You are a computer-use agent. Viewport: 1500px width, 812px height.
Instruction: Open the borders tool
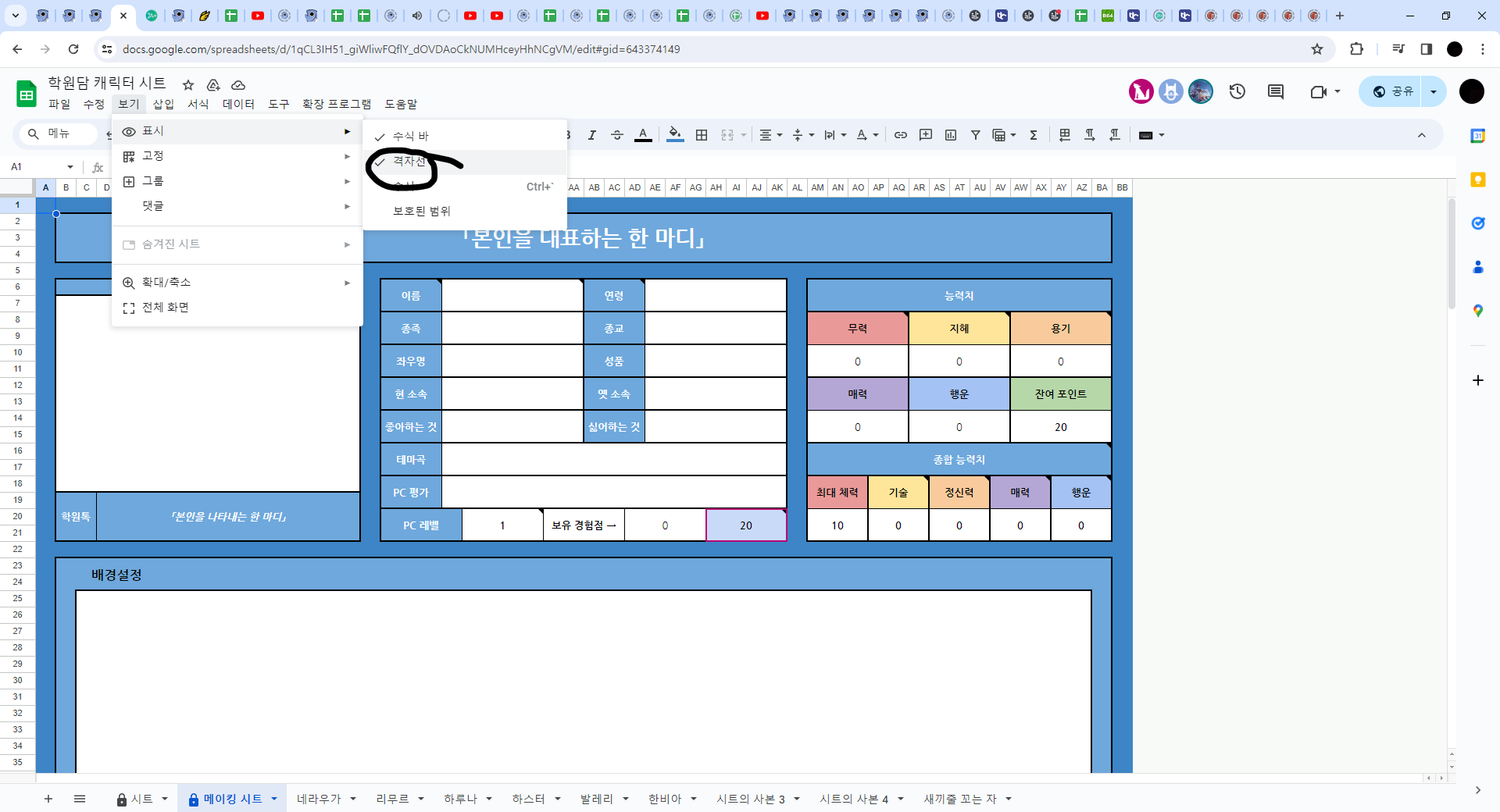702,135
